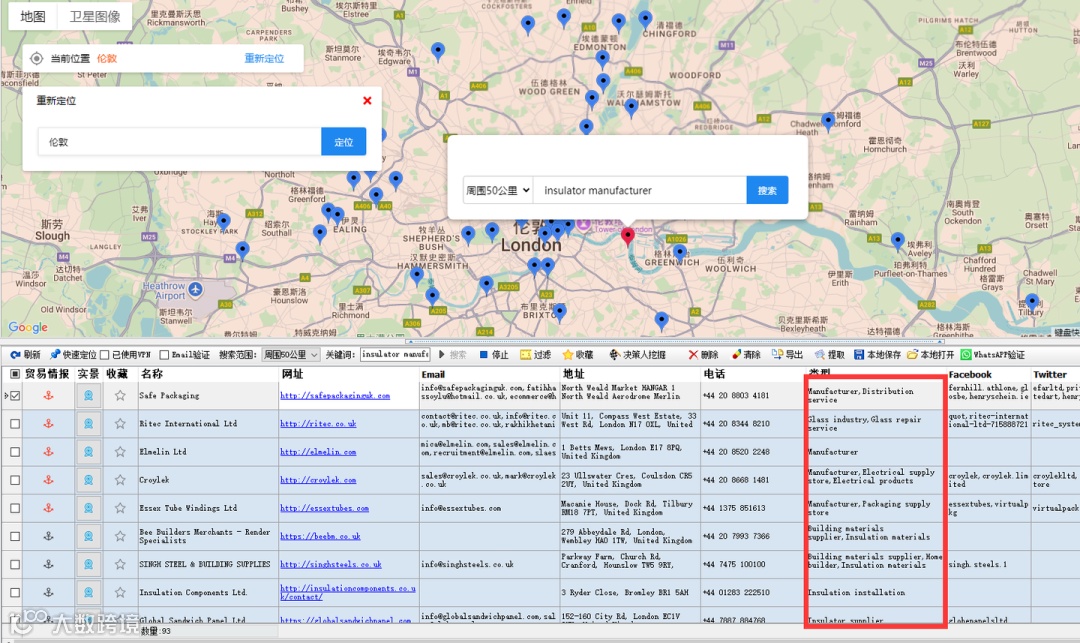This screenshot has height=643, width=1080.
Task: Open street view for Essex Tube Windings Ltd
Action: coord(88,508)
